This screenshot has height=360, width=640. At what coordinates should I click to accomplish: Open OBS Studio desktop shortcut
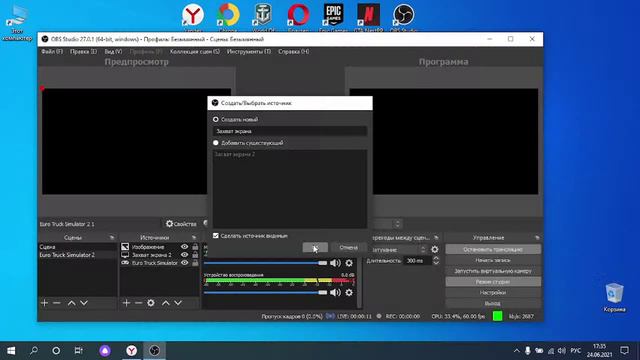[403, 17]
